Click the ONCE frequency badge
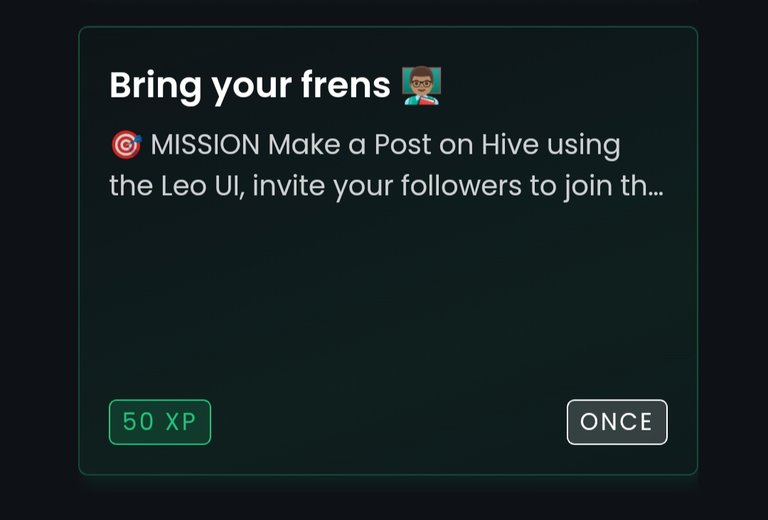The height and width of the screenshot is (520, 768). click(x=617, y=422)
